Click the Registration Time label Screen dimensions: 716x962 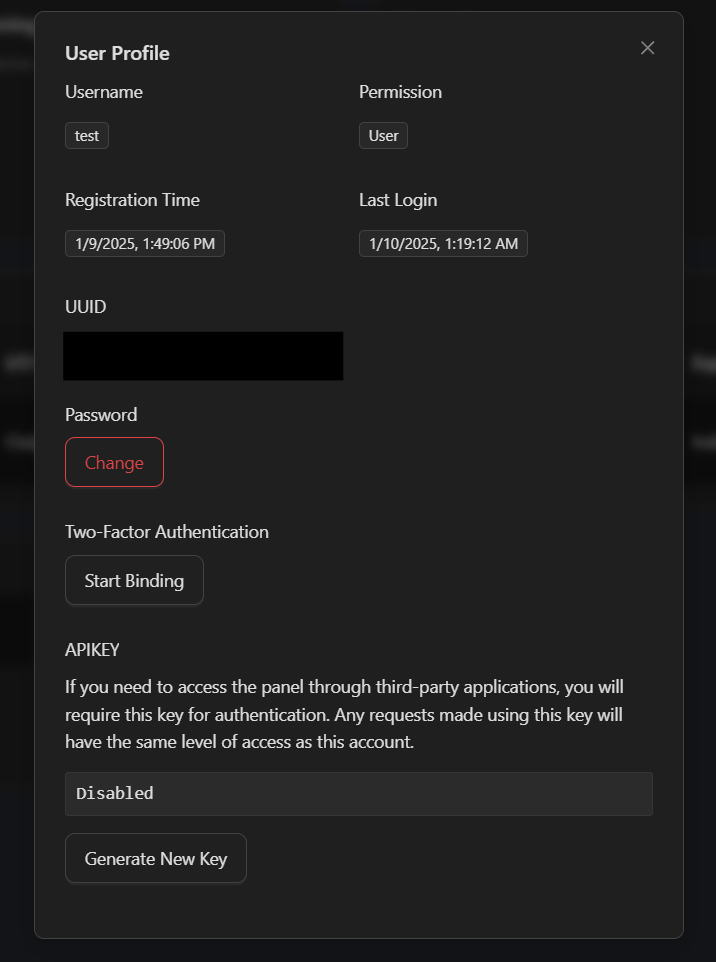[132, 200]
